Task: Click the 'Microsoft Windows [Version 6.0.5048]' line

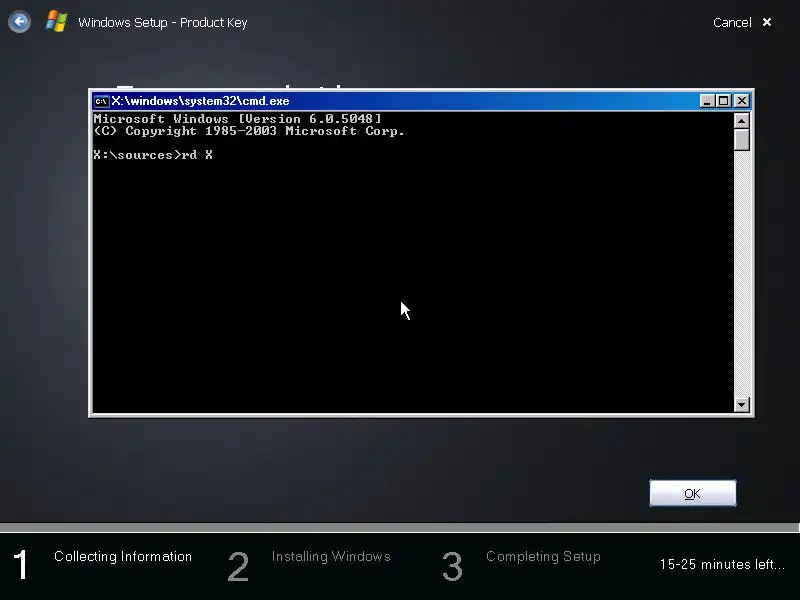Action: click(x=237, y=119)
